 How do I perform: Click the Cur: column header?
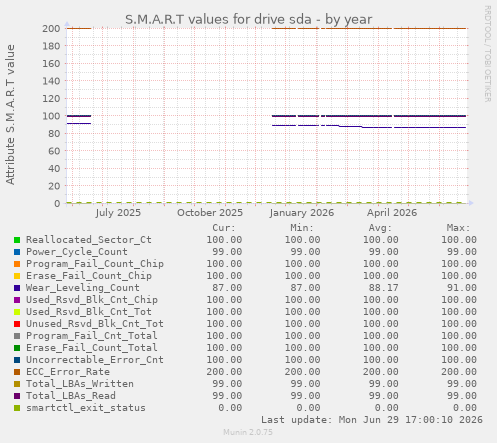224,228
